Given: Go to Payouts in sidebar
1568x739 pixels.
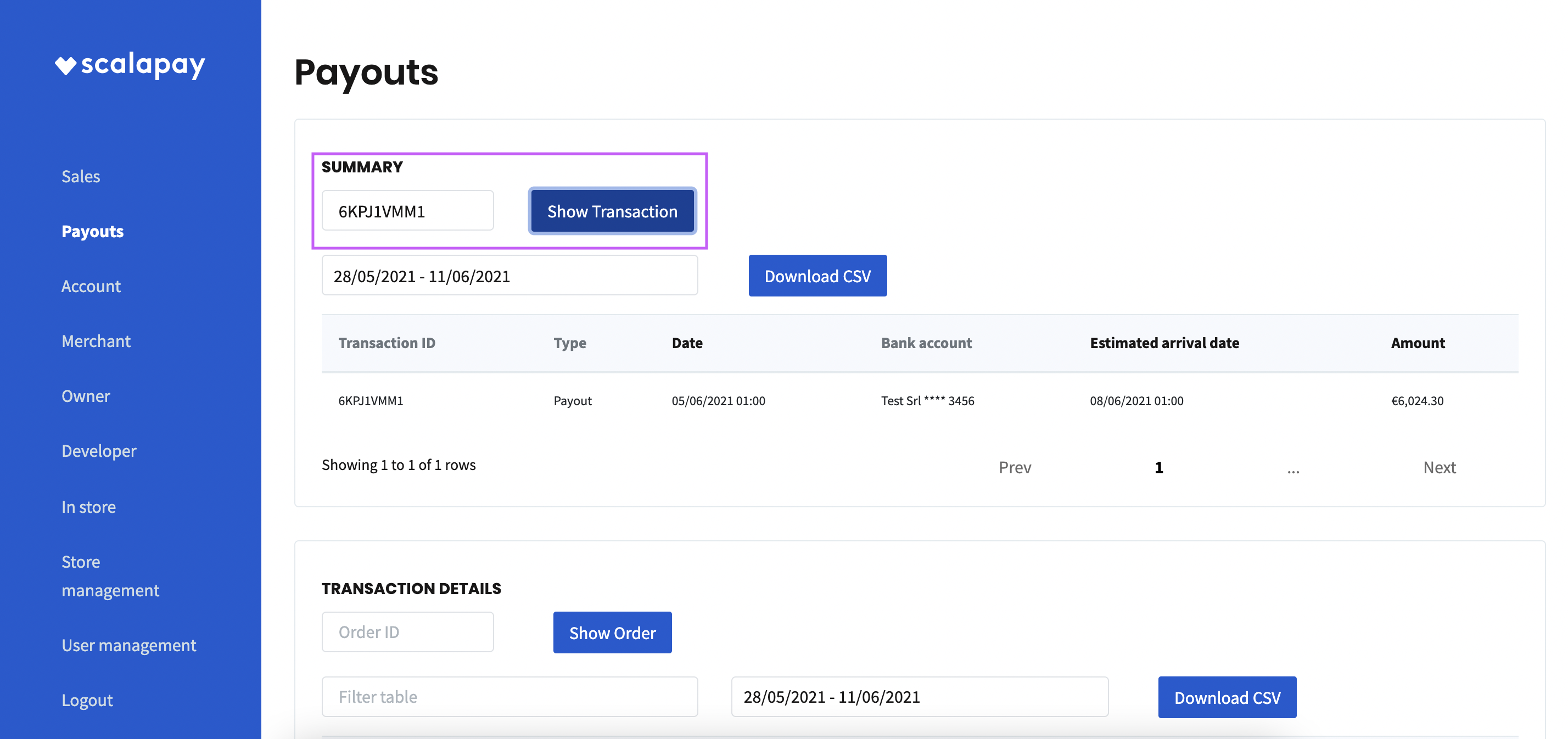Looking at the screenshot, I should point(93,231).
